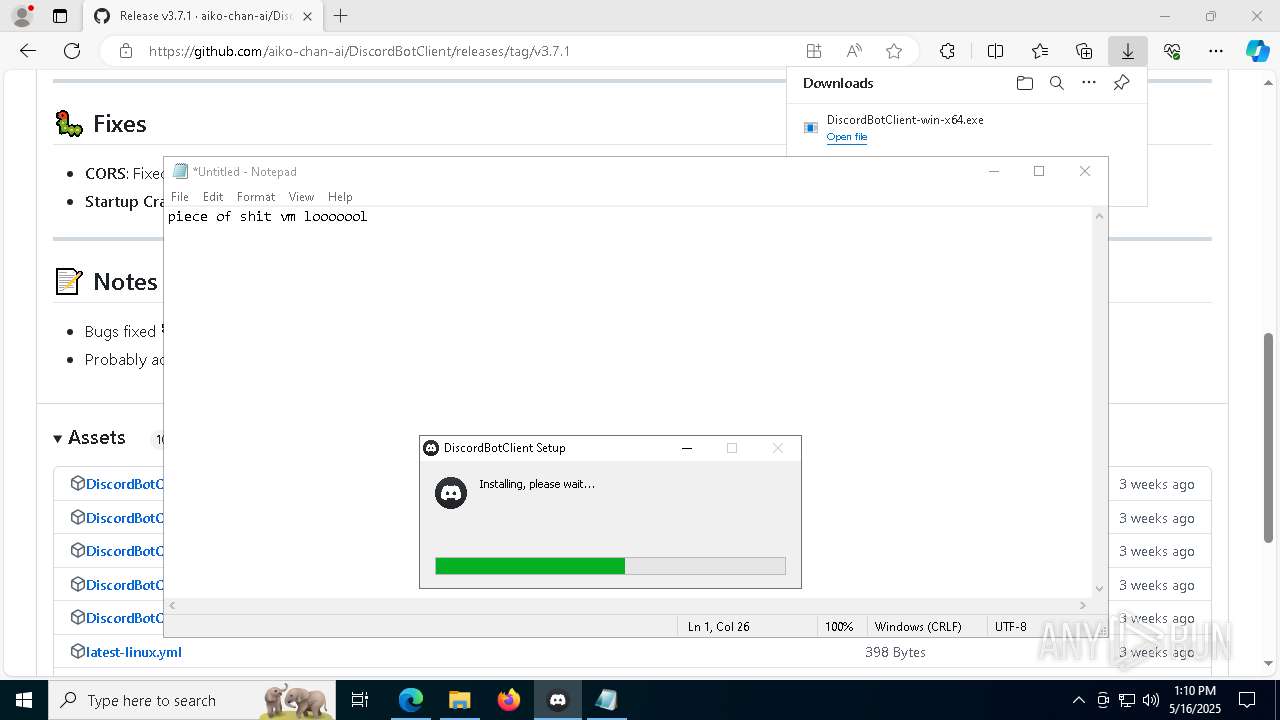The image size is (1280, 720).
Task: Open Notepad Format menu
Action: pyautogui.click(x=256, y=197)
